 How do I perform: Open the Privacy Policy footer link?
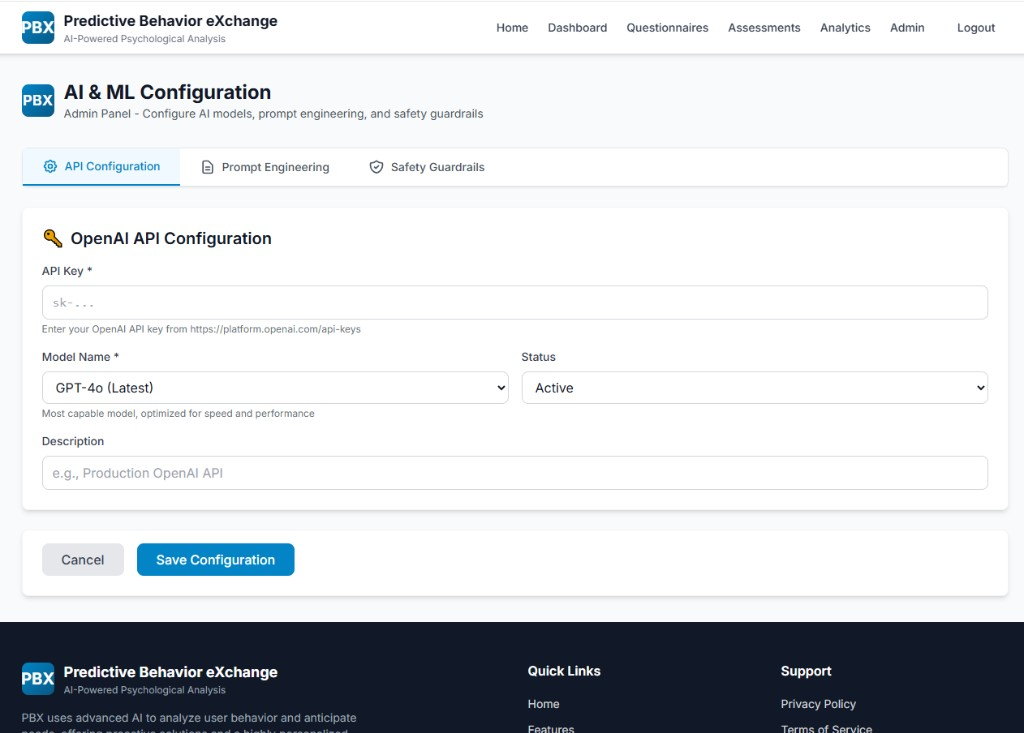pyautogui.click(x=818, y=704)
